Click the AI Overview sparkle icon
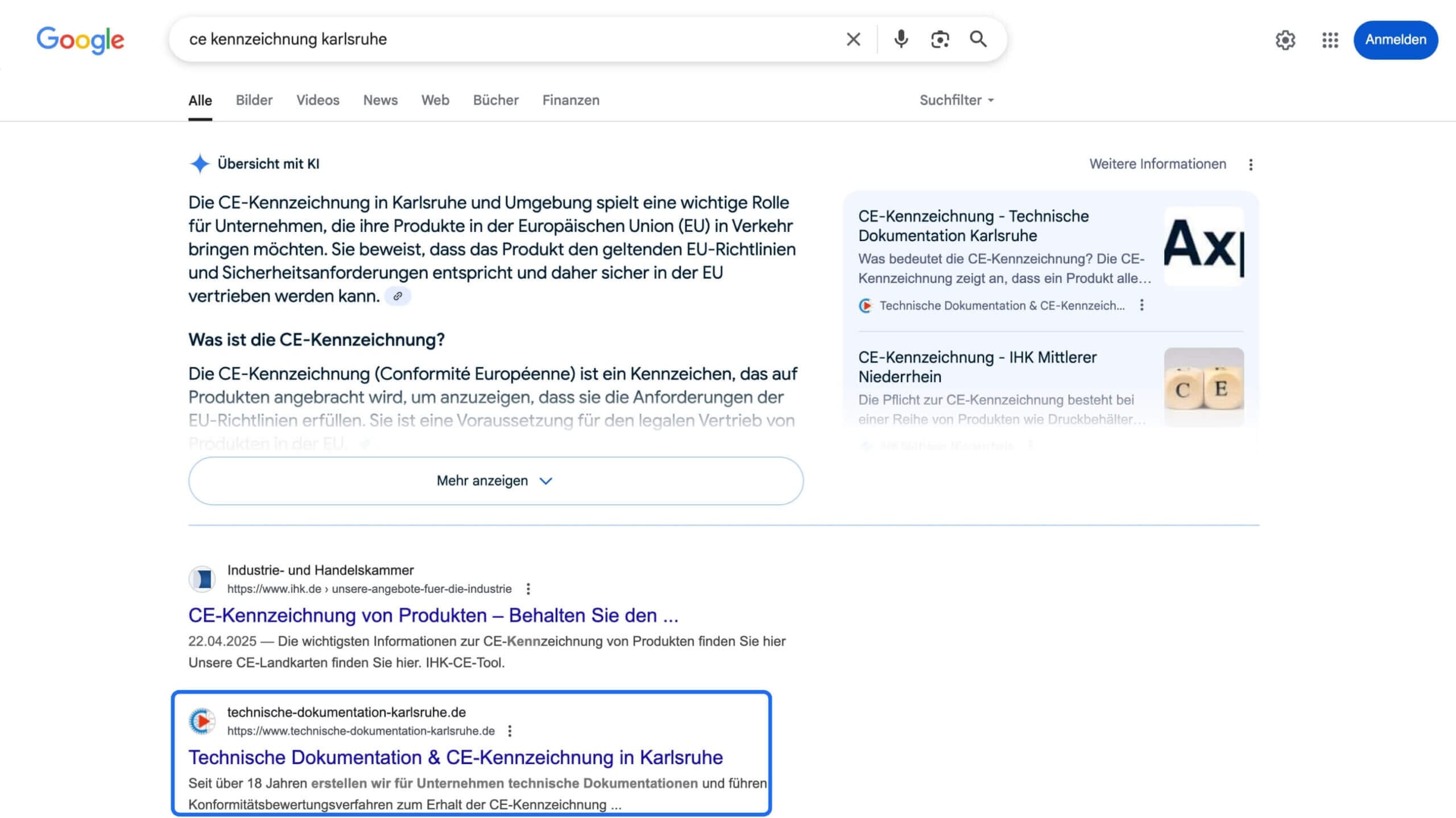Image resolution: width=1456 pixels, height=818 pixels. tap(199, 164)
